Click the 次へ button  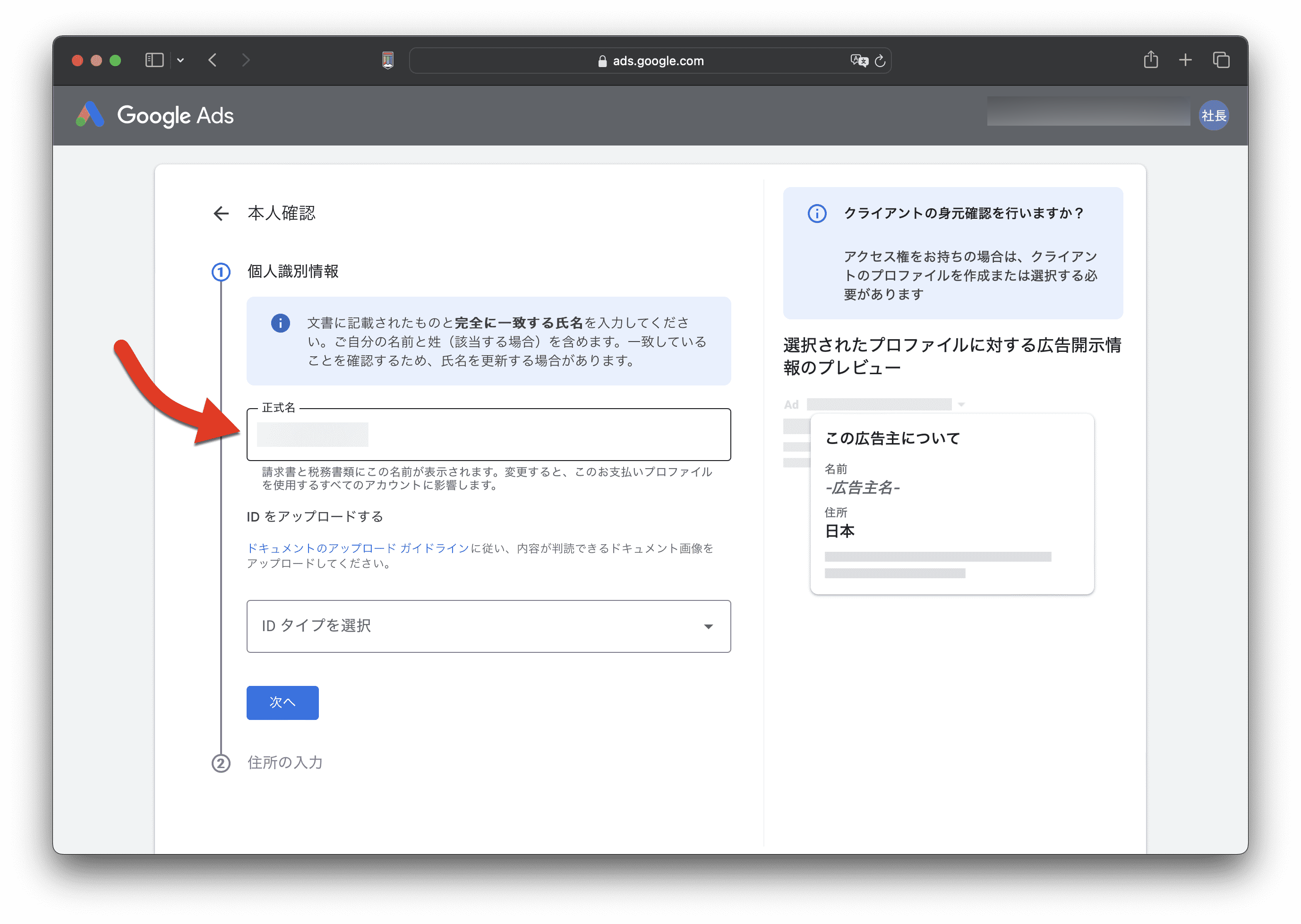click(282, 702)
